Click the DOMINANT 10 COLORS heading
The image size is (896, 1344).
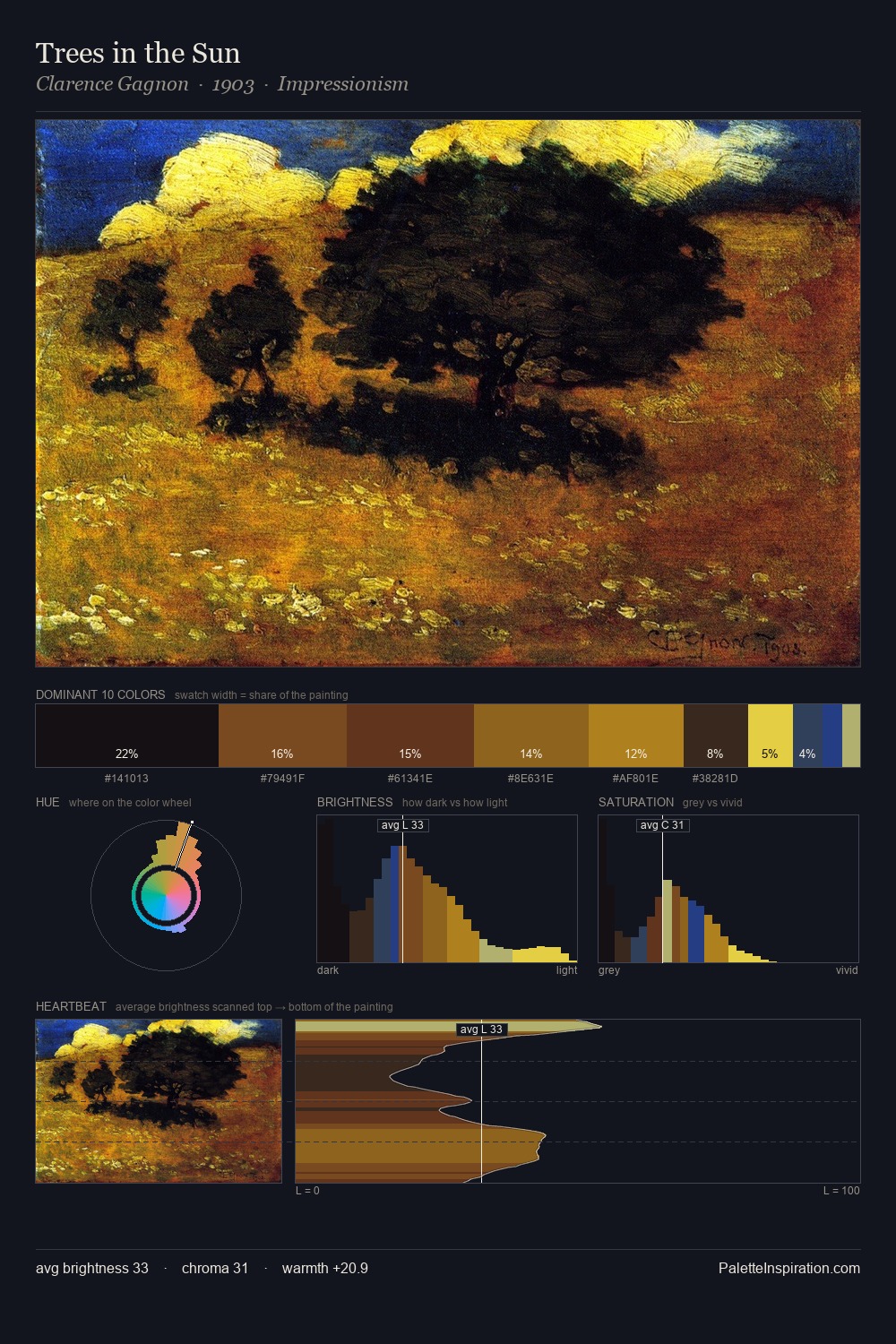click(100, 694)
